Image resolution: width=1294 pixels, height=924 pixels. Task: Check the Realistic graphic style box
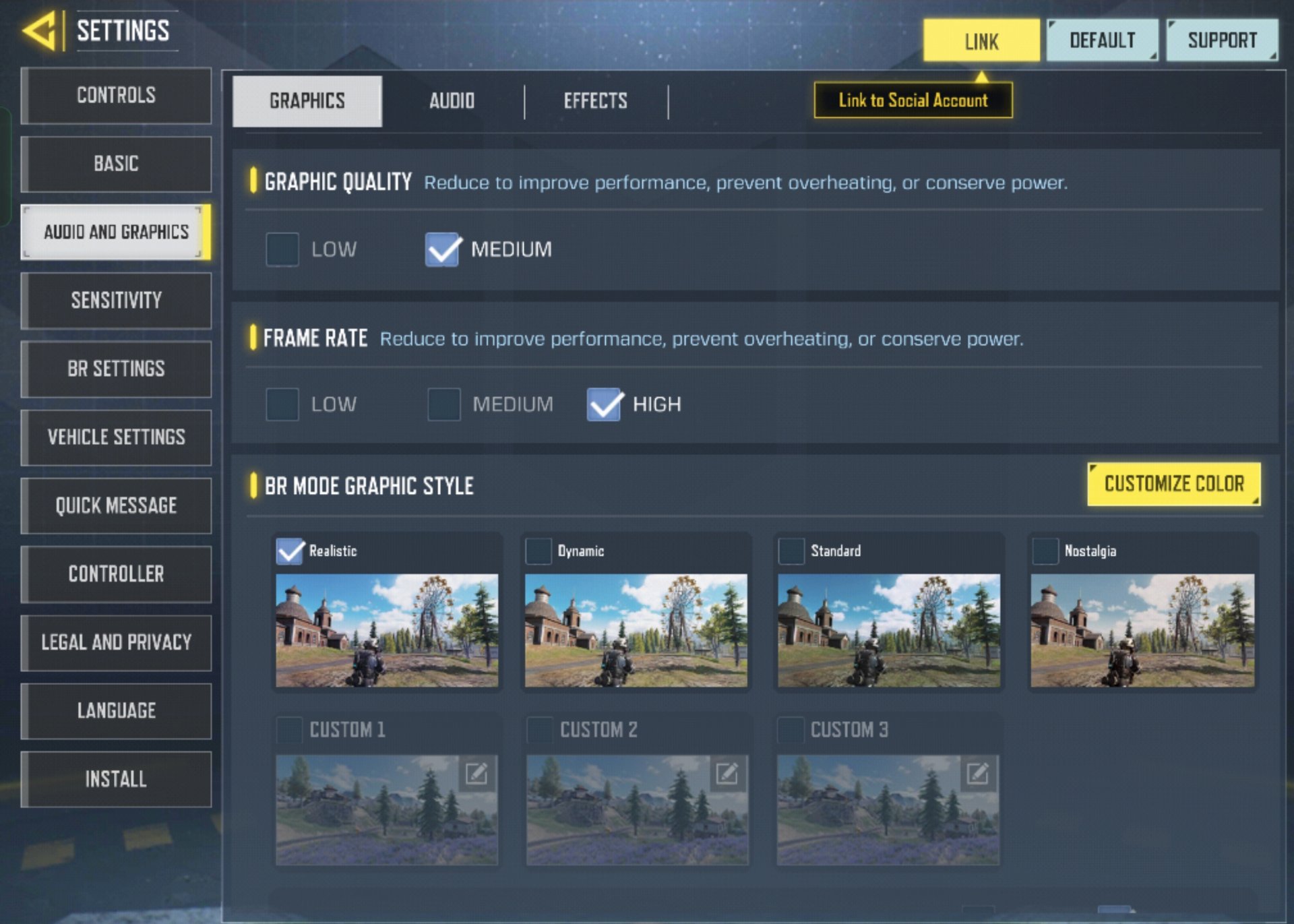[x=290, y=551]
